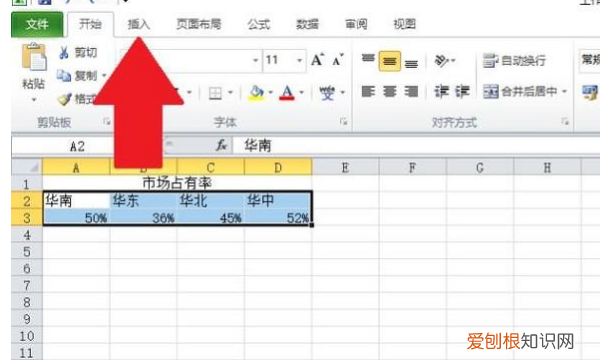Switch to the 开始 (Home) tab

coord(90,24)
